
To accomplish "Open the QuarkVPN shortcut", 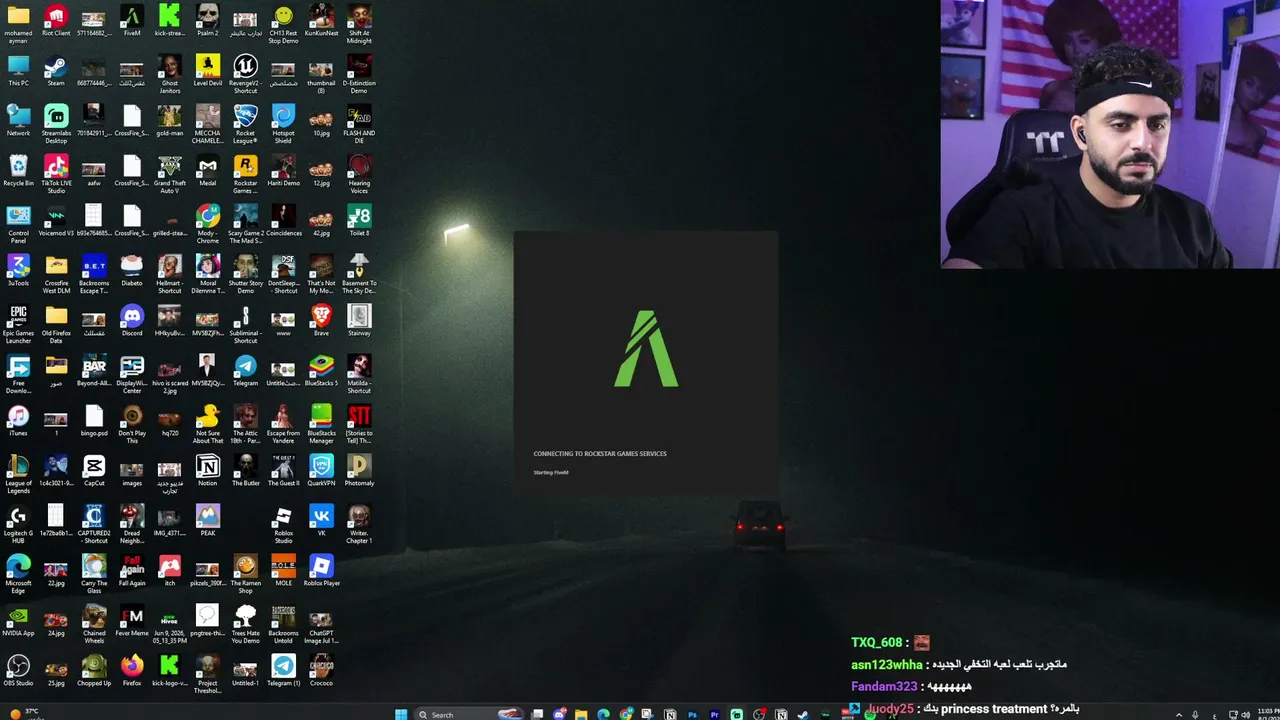I will [321, 471].
